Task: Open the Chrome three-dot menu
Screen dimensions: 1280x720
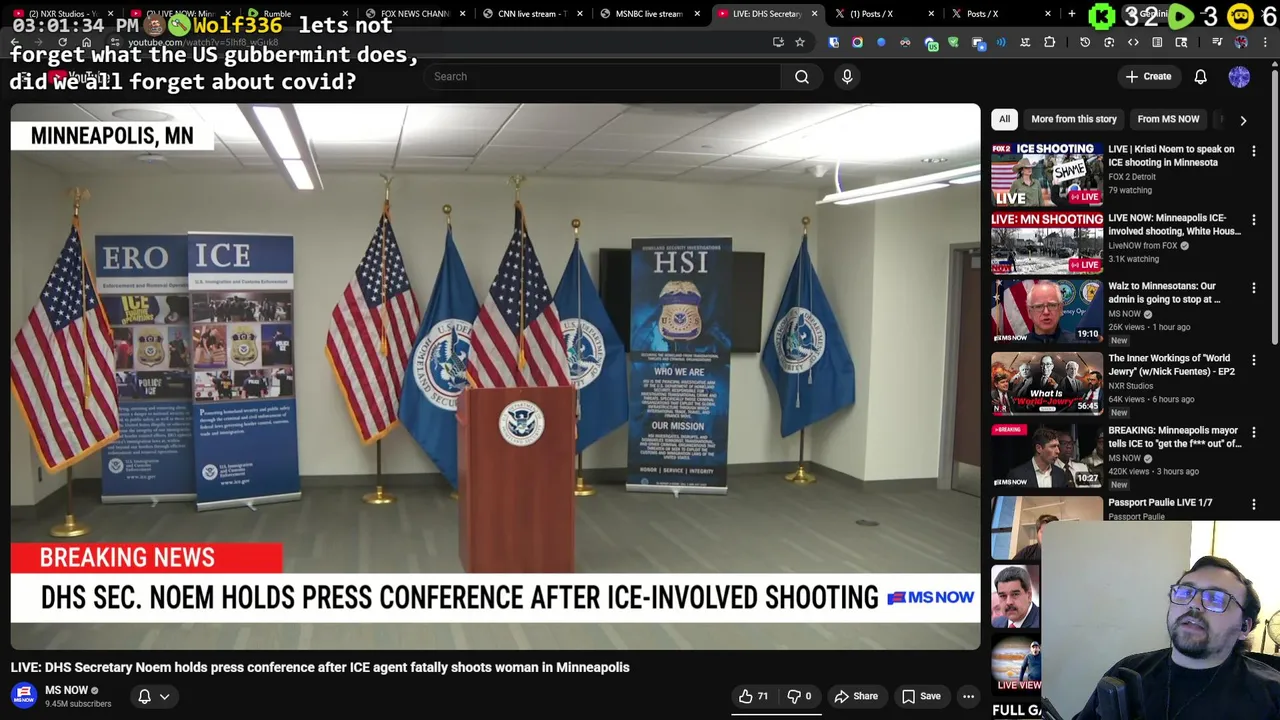Action: point(1265,42)
